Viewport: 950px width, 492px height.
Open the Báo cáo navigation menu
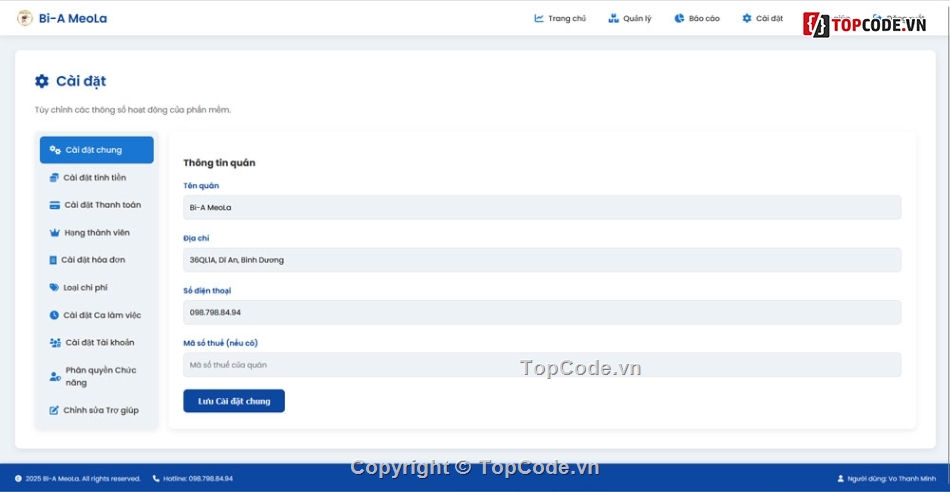coord(697,18)
